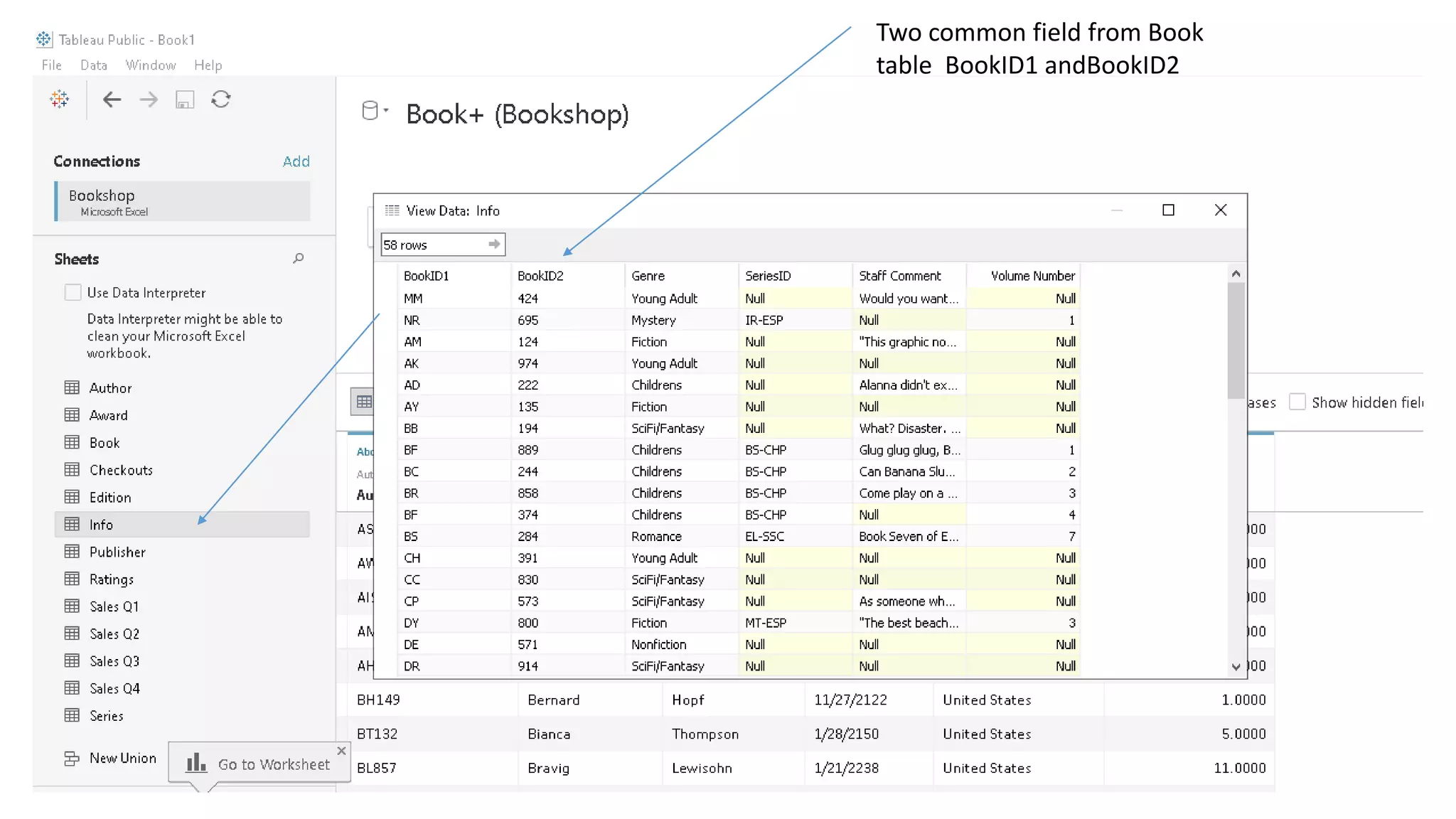Open the Help menu
Image resolution: width=1456 pixels, height=819 pixels.
(x=208, y=65)
